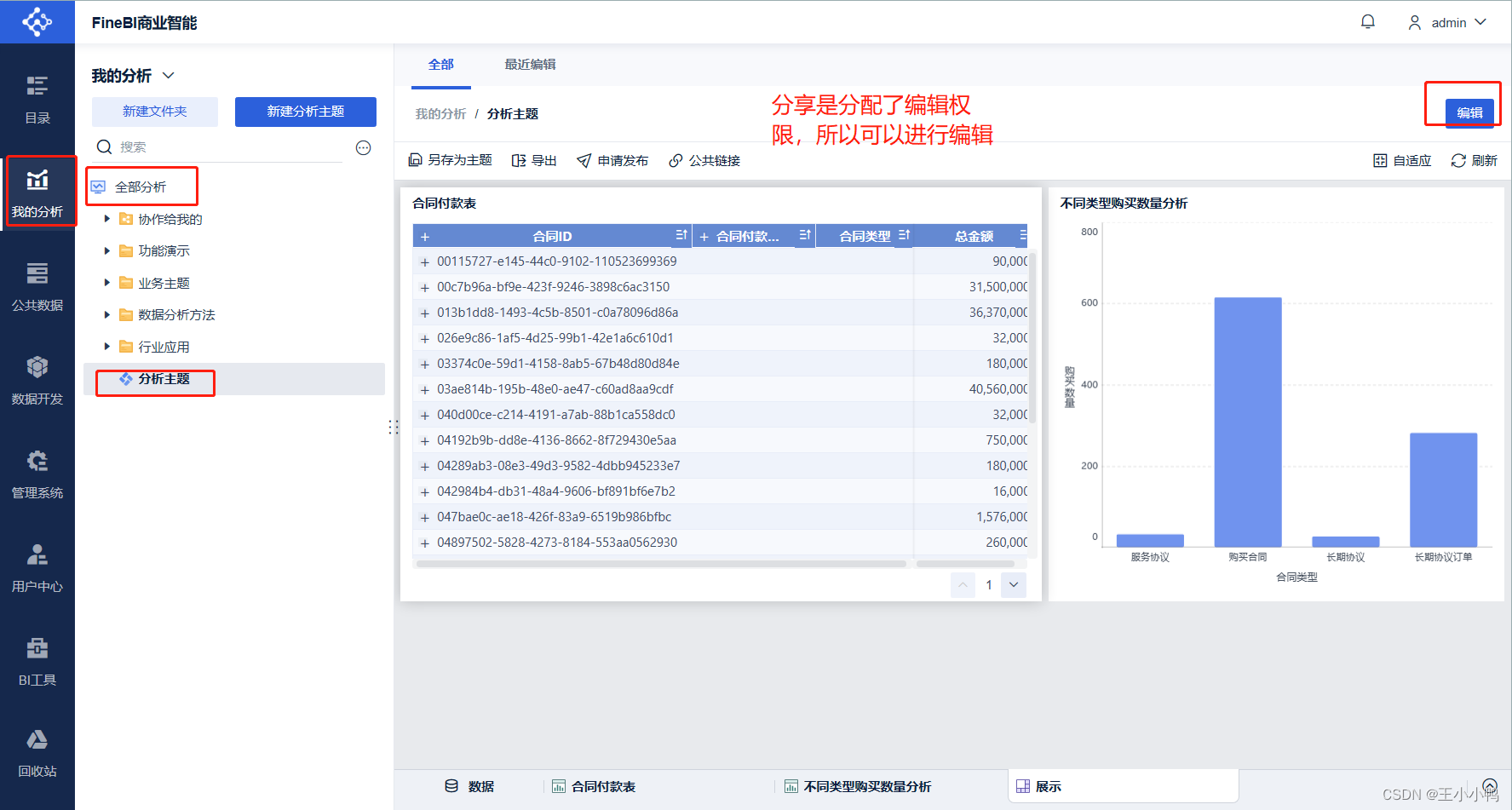Click plus icon in 合同ID column header
Screen dimensions: 1512x810
424,237
